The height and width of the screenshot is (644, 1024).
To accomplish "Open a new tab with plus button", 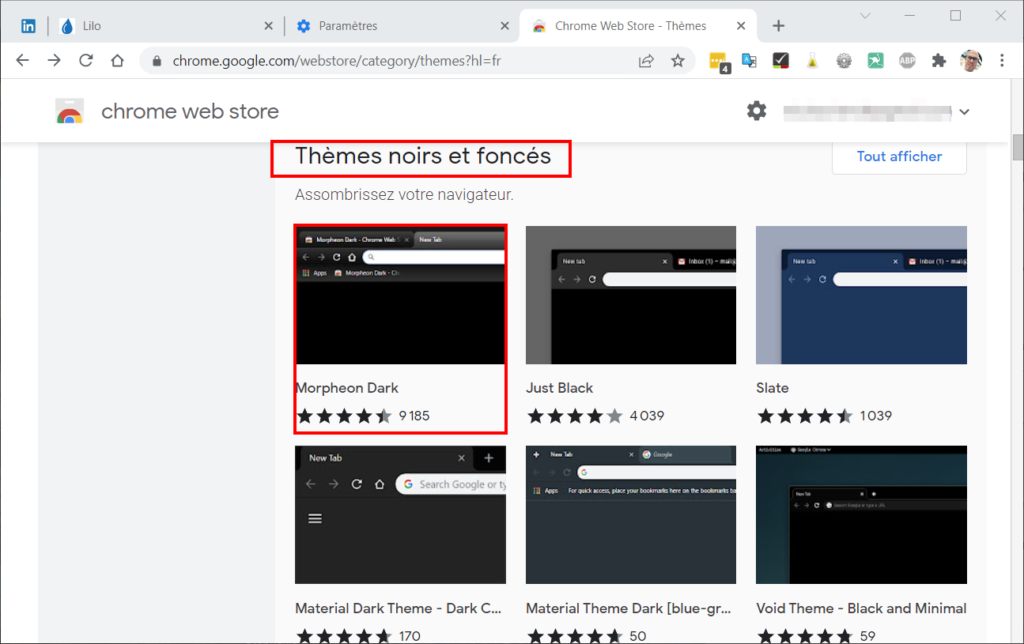I will (778, 26).
